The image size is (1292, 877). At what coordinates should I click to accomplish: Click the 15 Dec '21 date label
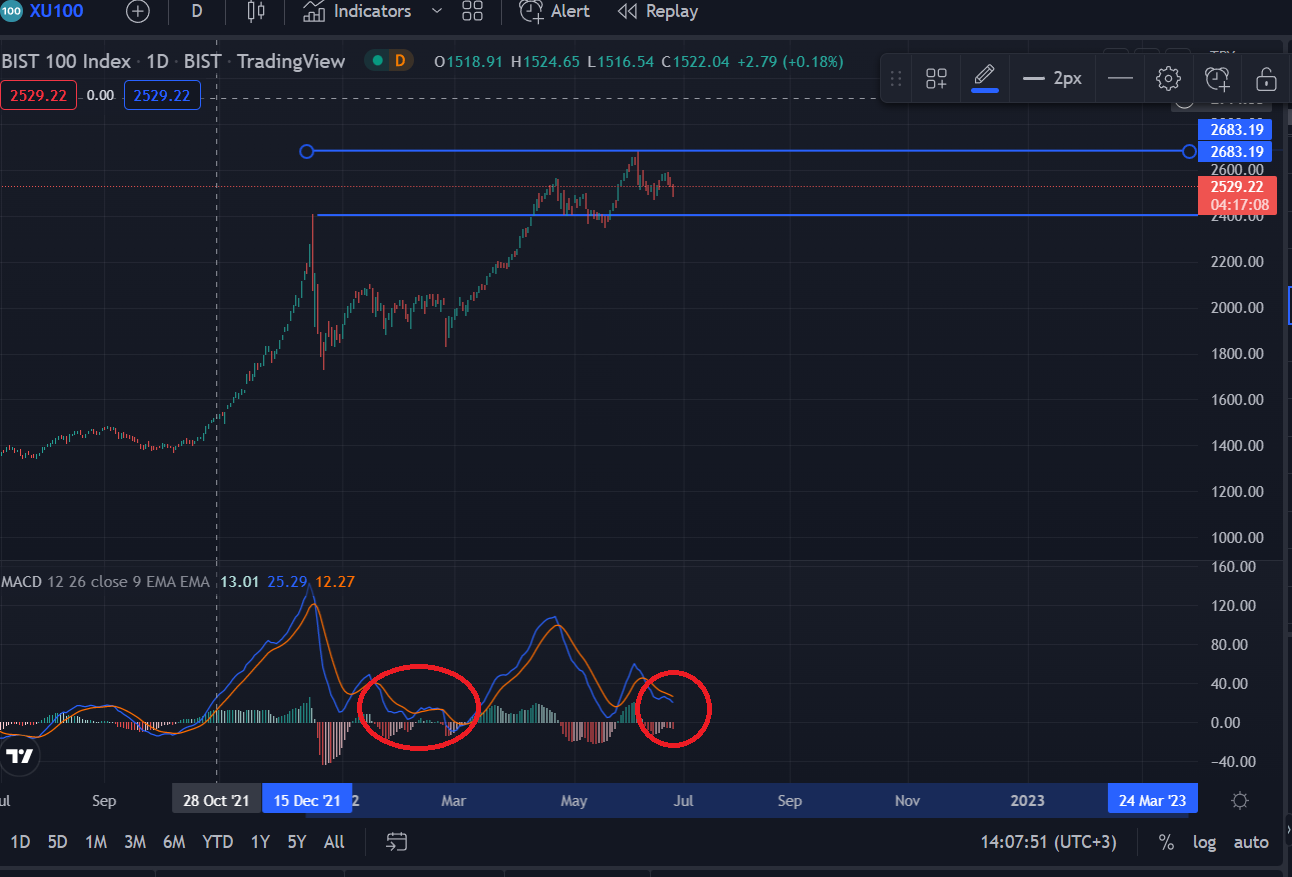[x=307, y=800]
